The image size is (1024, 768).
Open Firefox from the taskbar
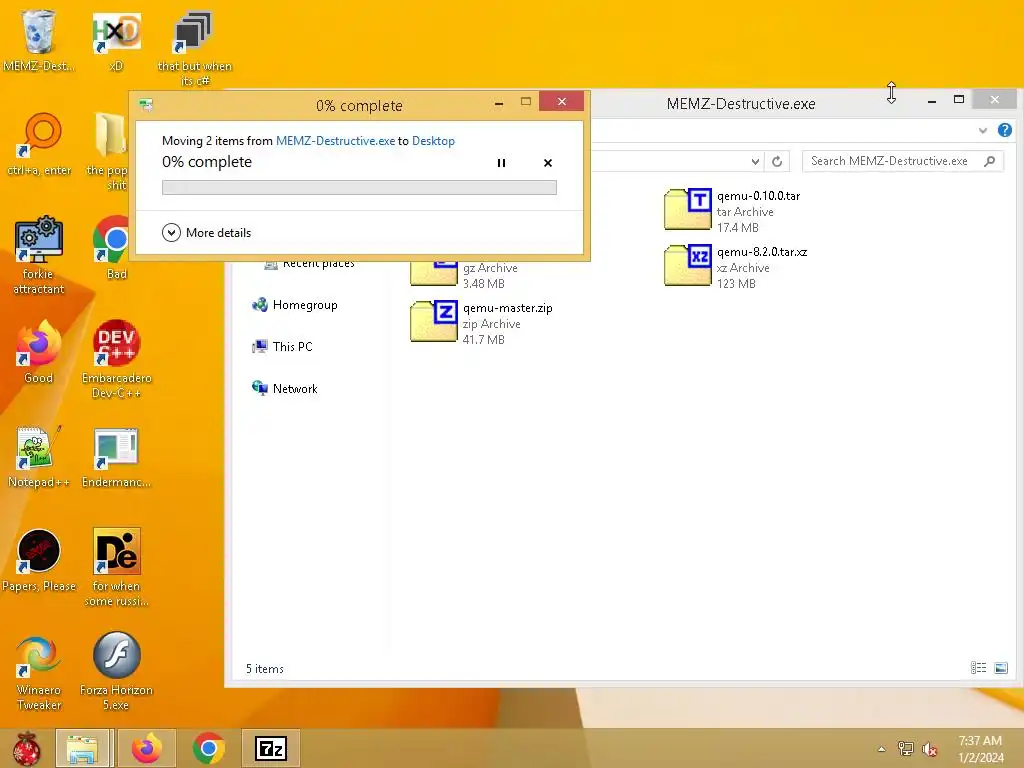(146, 748)
